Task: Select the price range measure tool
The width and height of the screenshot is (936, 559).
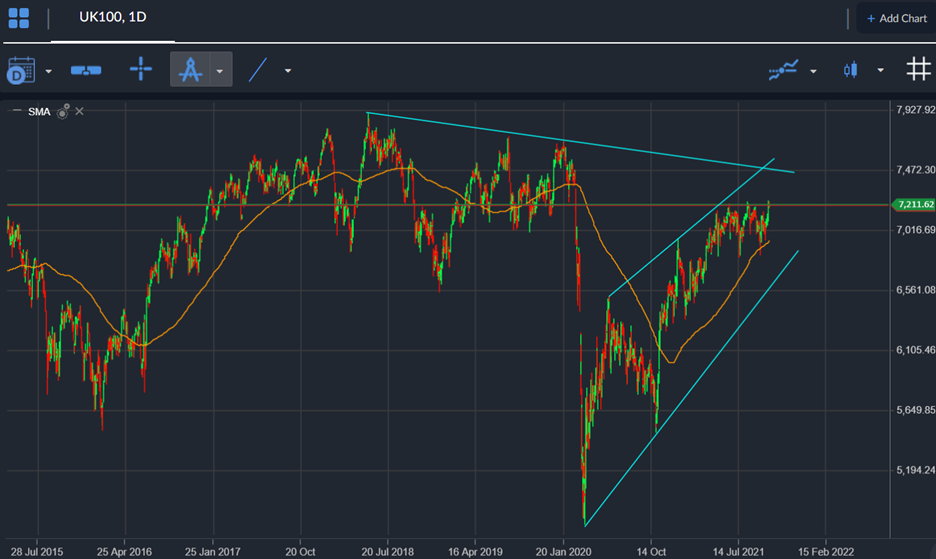Action: tap(86, 70)
